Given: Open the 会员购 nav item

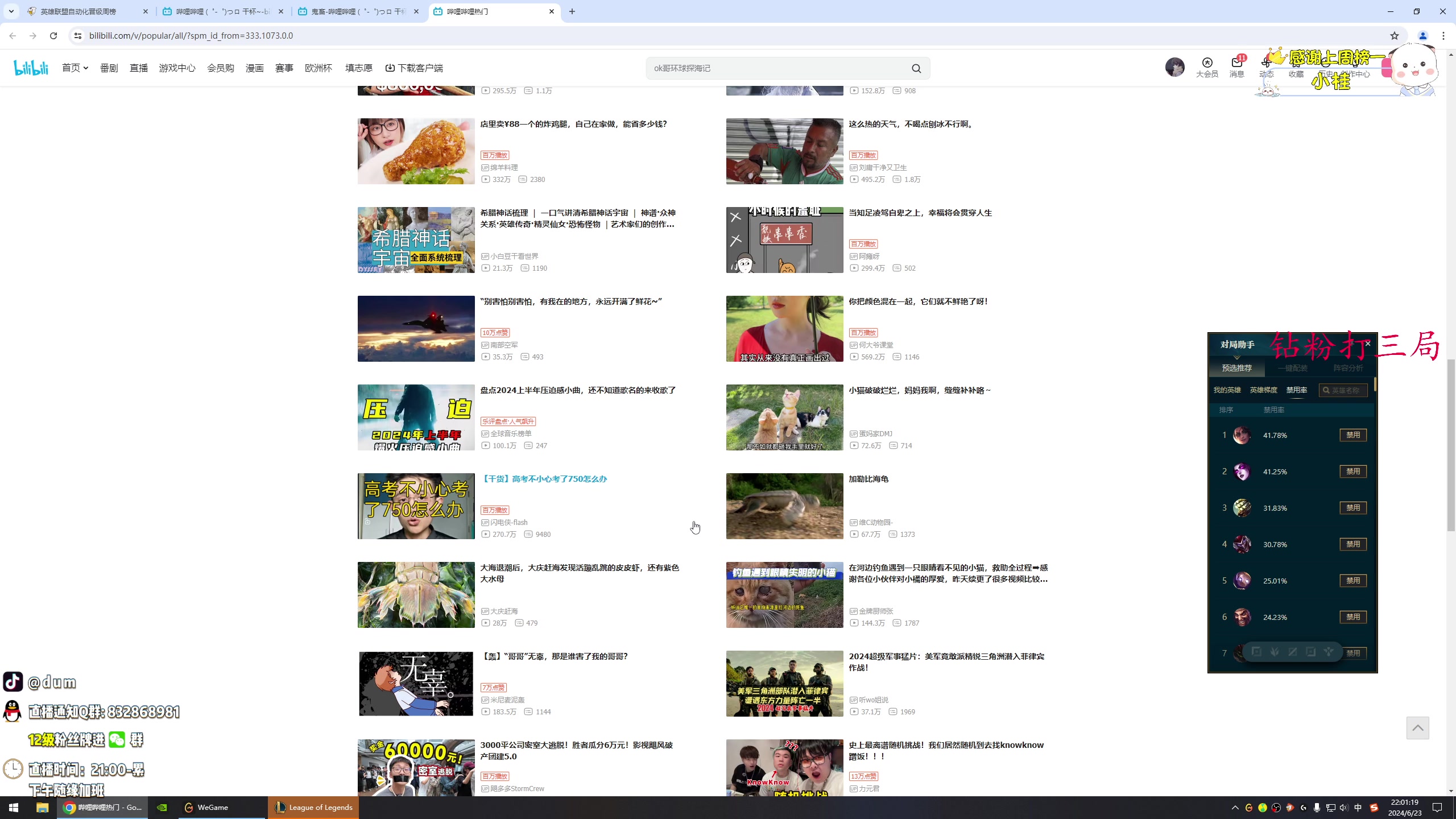Looking at the screenshot, I should coord(221,68).
